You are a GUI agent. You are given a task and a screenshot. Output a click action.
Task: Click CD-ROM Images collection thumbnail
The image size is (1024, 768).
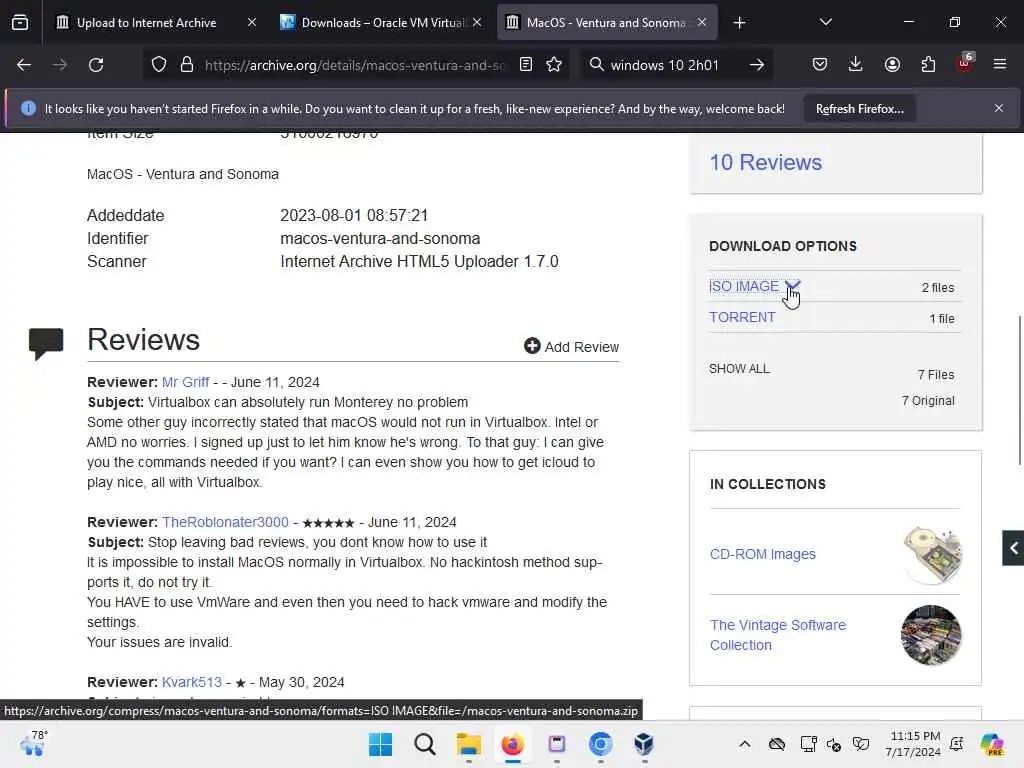(932, 554)
